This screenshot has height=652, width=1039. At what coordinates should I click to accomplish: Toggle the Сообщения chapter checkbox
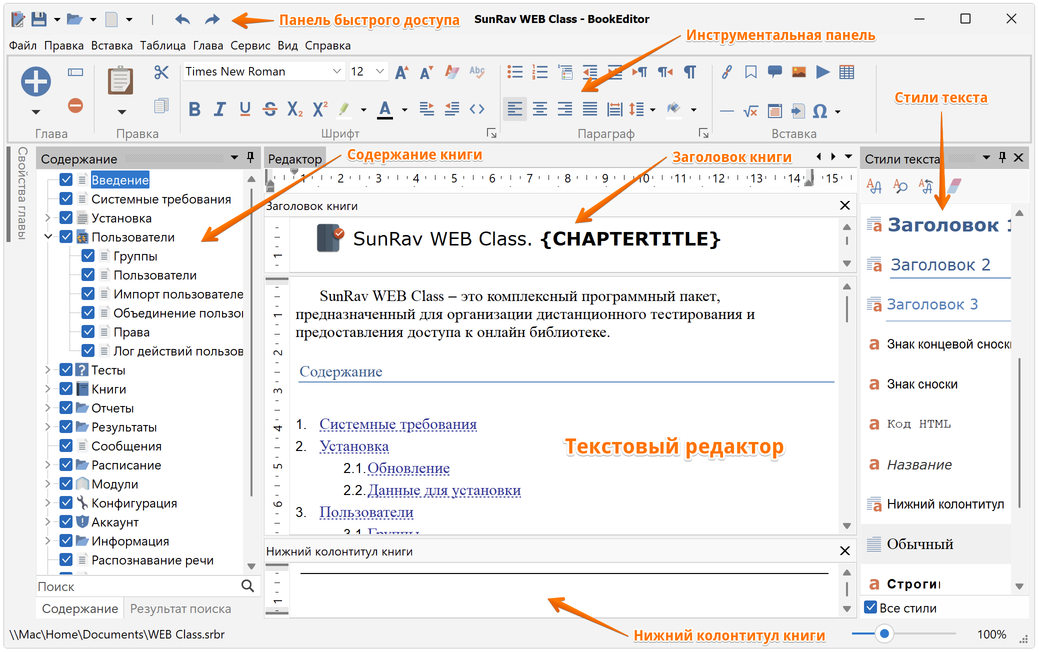tap(66, 446)
